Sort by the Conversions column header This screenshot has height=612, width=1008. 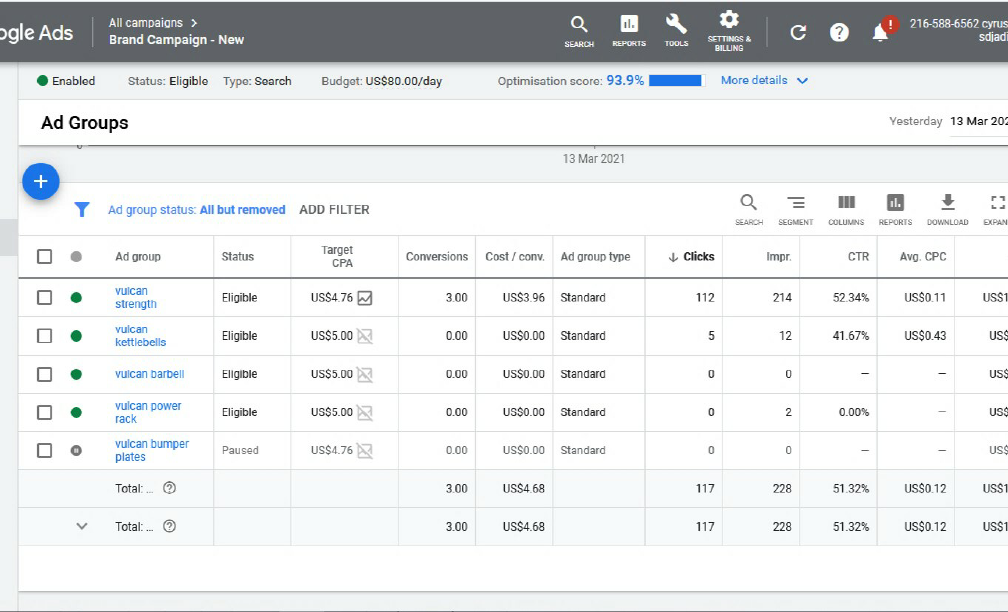coord(436,256)
